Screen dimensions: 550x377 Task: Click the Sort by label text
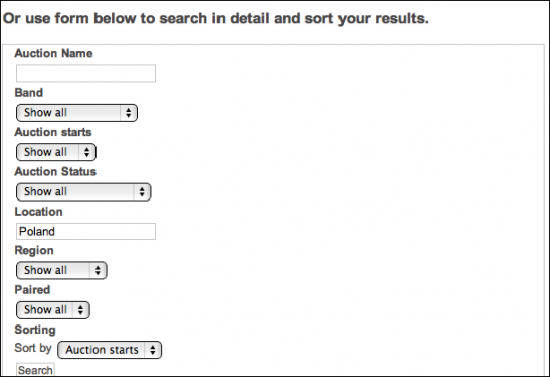pos(33,348)
